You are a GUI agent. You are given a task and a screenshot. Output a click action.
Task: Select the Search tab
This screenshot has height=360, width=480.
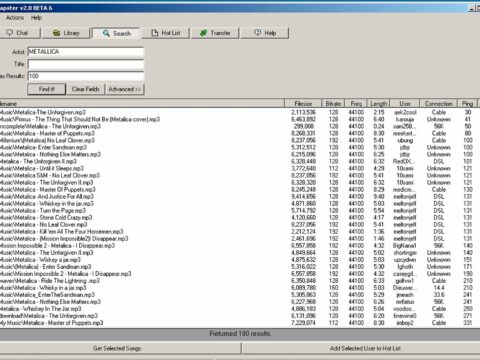(x=116, y=33)
